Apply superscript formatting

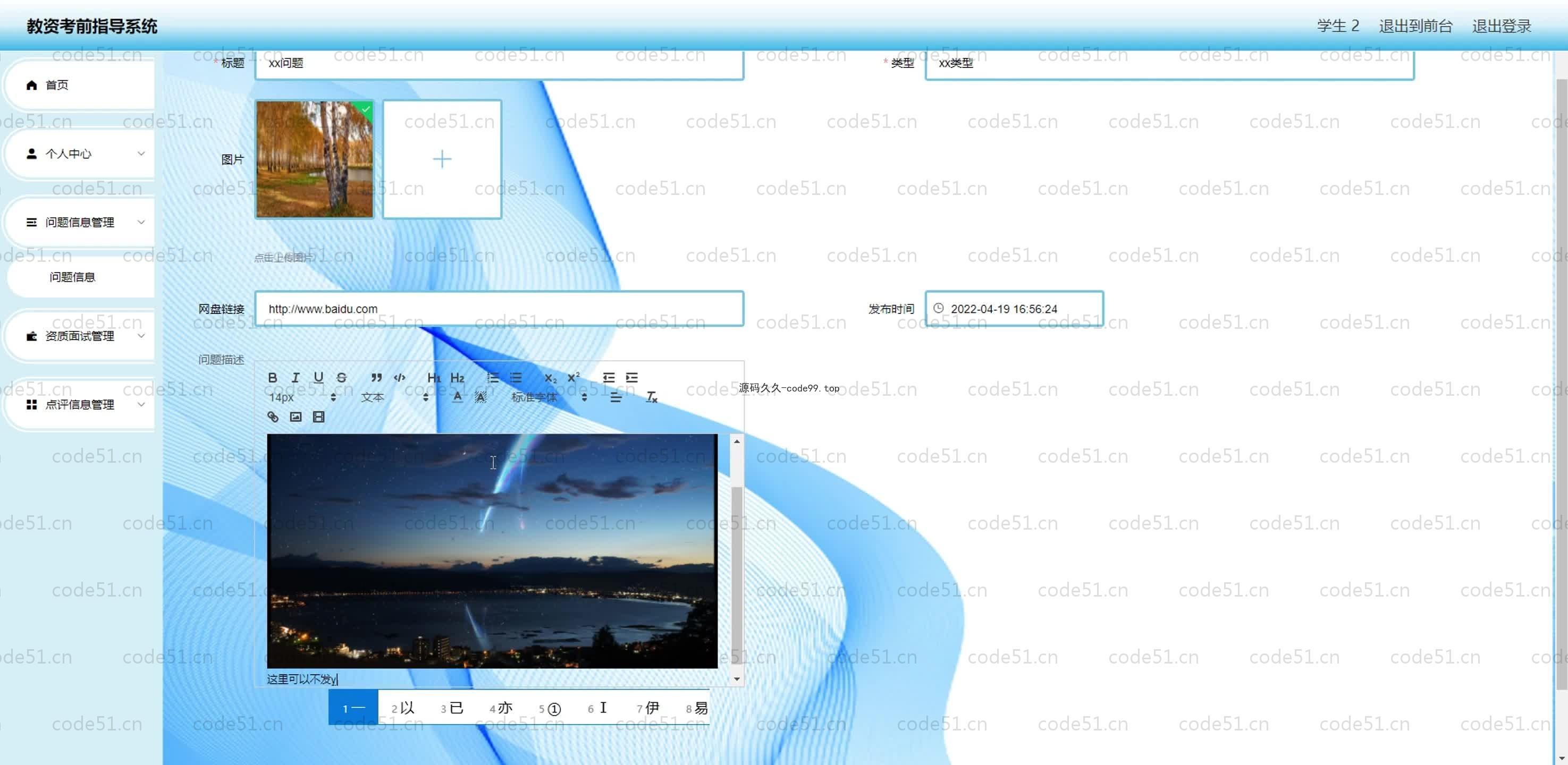(x=574, y=377)
